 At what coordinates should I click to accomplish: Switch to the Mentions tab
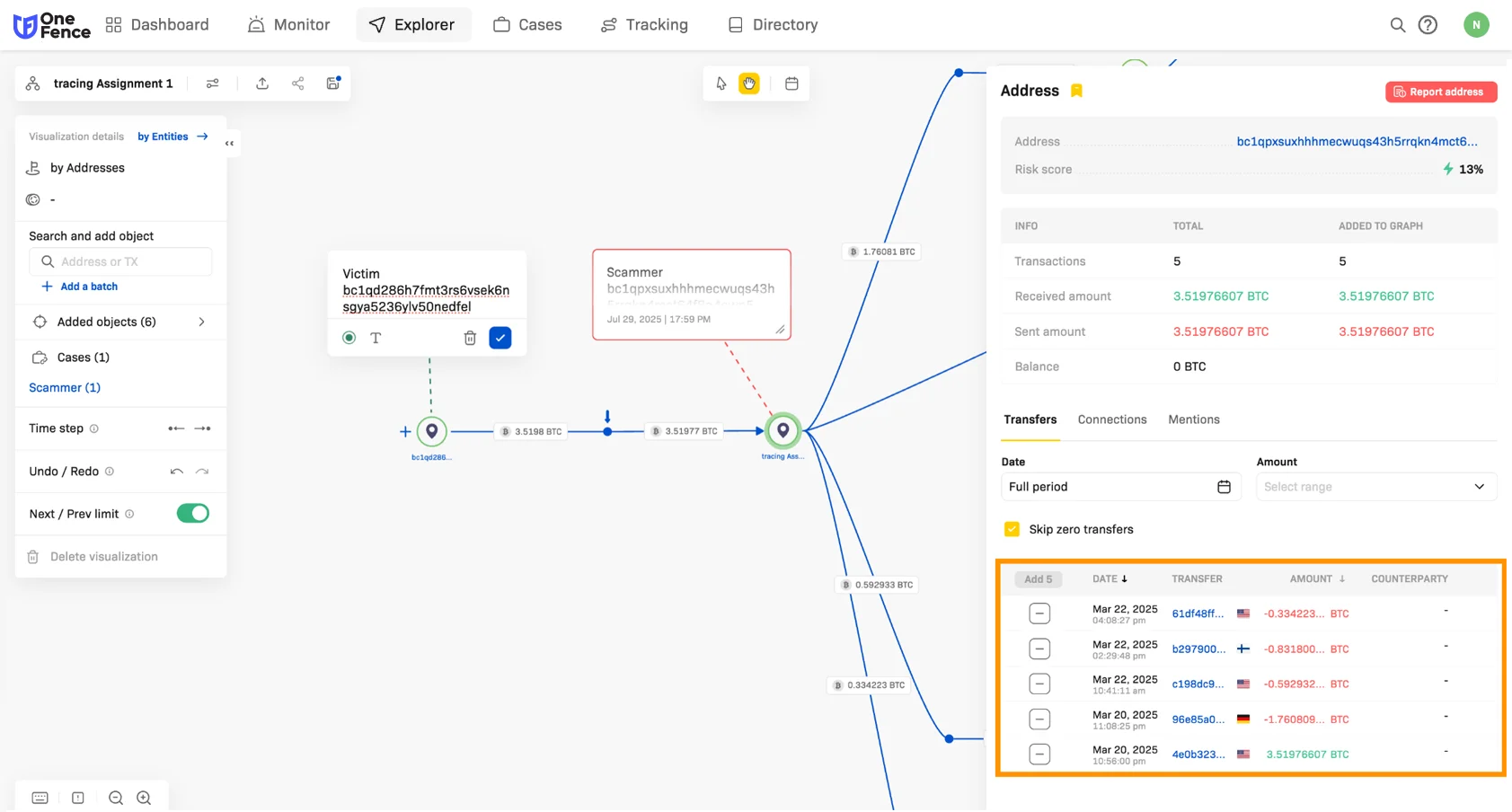click(x=1194, y=419)
